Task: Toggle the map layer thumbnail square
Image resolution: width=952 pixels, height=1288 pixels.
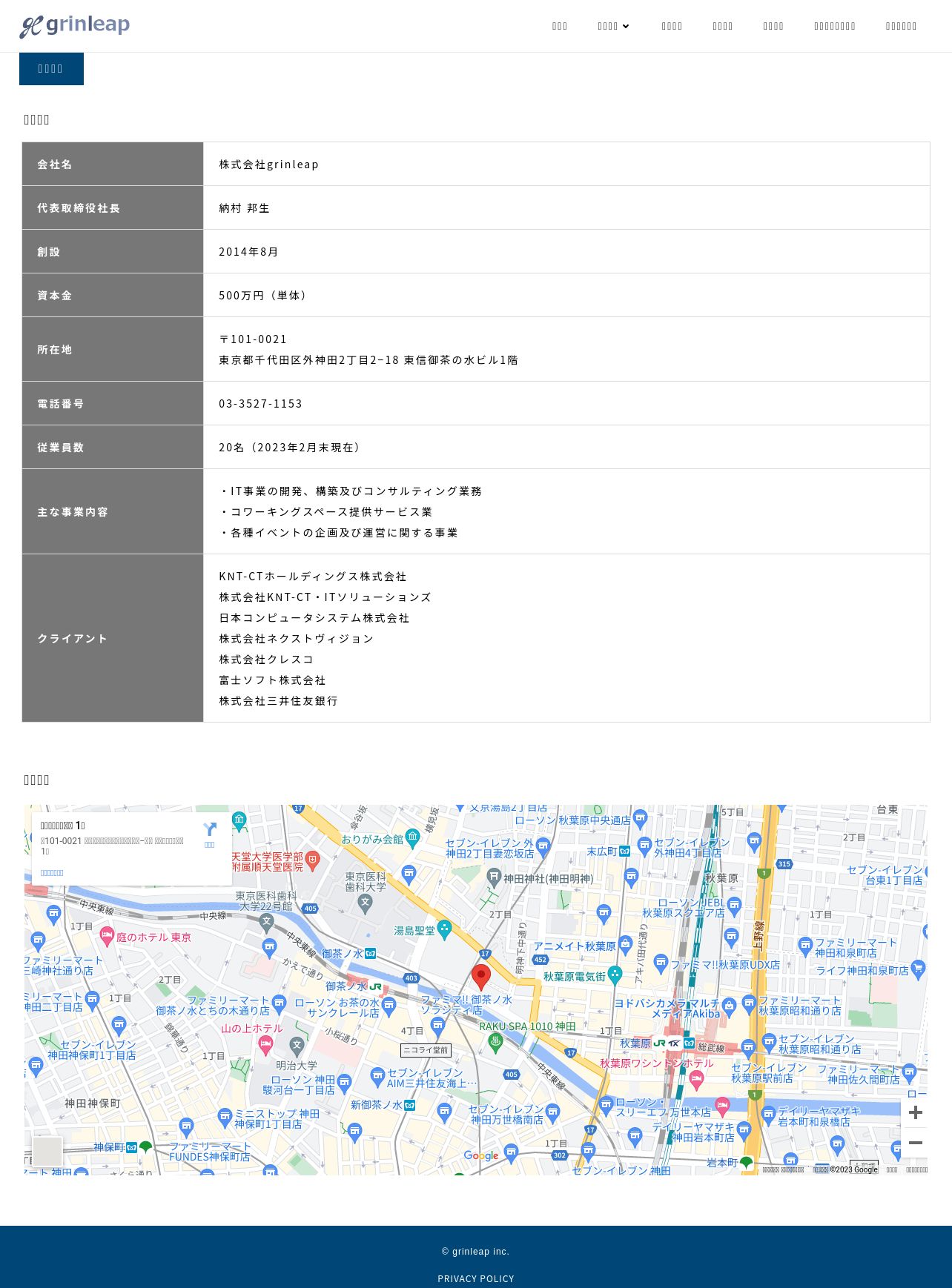Action: [x=47, y=1152]
